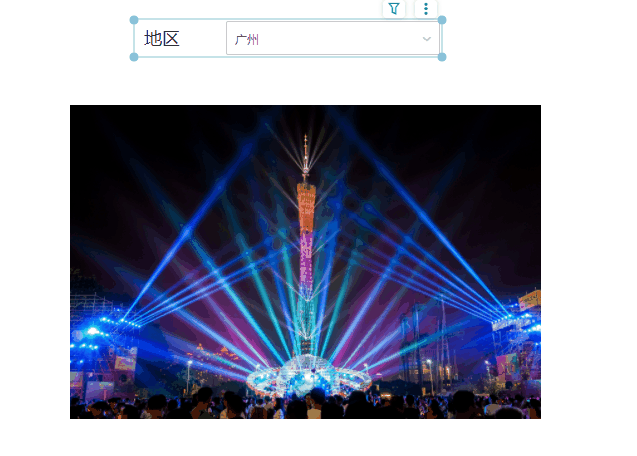Click the empty space inside the widget beside 地区
The width and height of the screenshot is (637, 456).
[203, 39]
